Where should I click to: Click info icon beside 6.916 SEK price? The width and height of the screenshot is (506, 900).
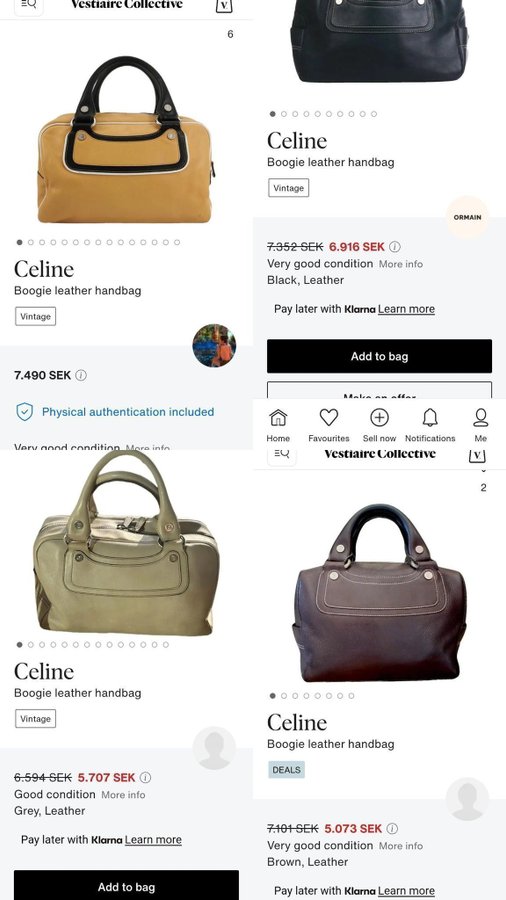(395, 247)
